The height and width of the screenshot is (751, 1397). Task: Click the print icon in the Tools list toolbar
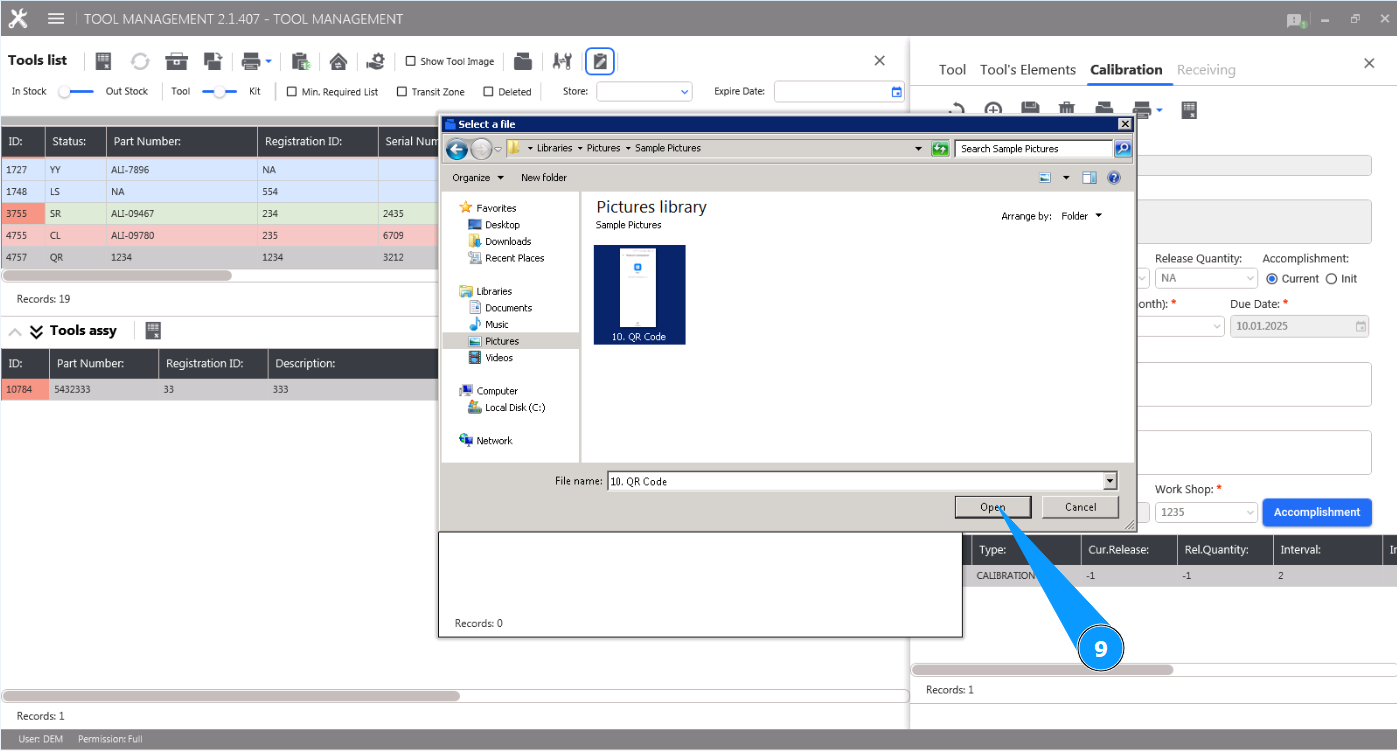(253, 61)
